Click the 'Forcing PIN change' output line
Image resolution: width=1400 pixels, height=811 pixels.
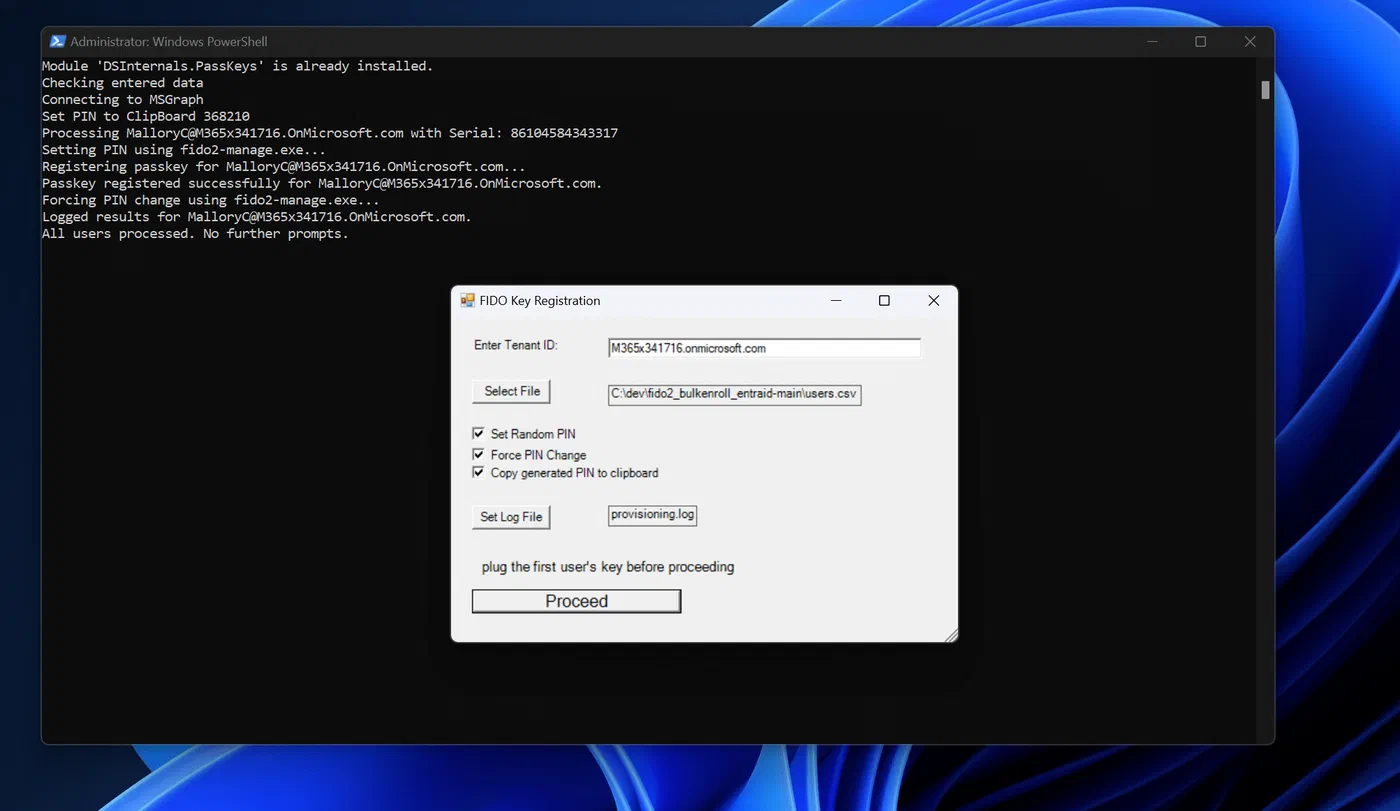[x=211, y=200]
